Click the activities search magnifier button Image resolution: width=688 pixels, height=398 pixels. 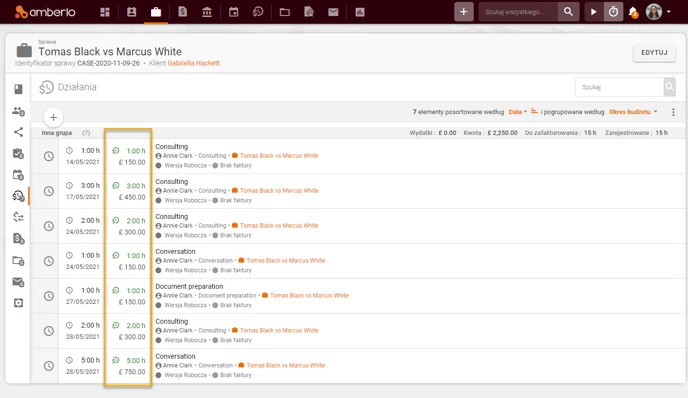click(x=670, y=87)
